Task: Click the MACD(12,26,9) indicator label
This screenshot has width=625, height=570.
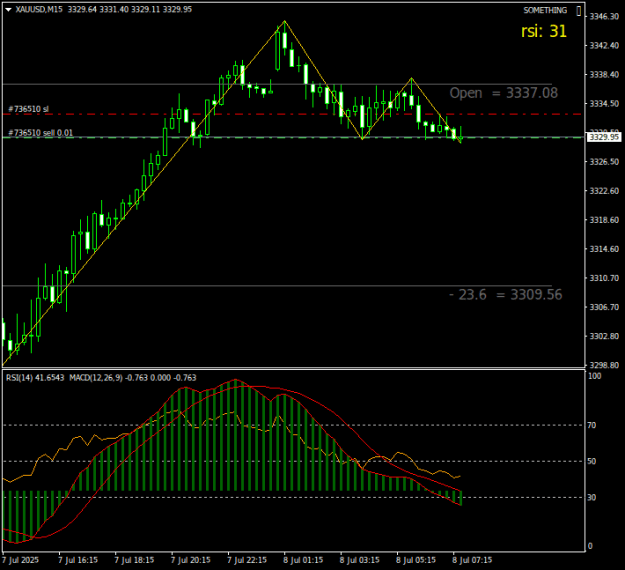Action: coord(133,377)
